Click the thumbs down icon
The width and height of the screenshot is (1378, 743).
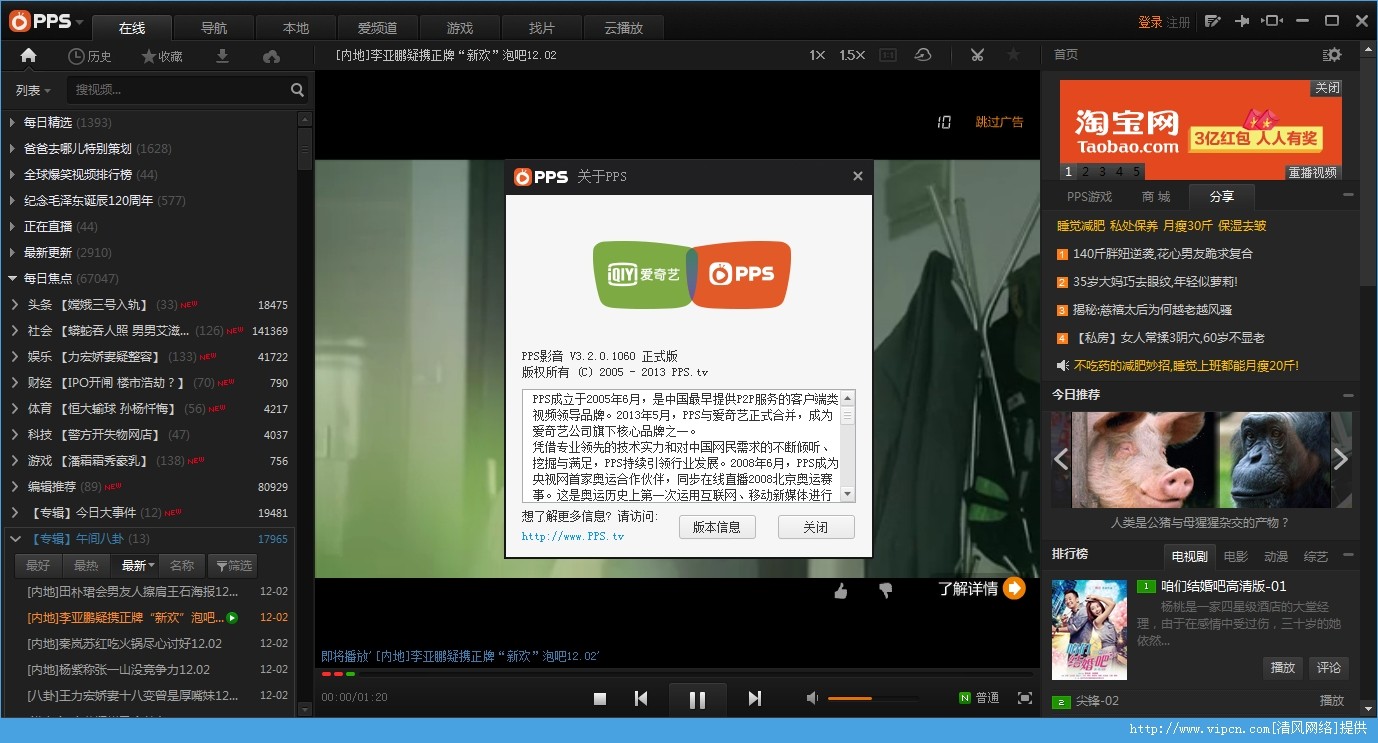click(x=885, y=591)
